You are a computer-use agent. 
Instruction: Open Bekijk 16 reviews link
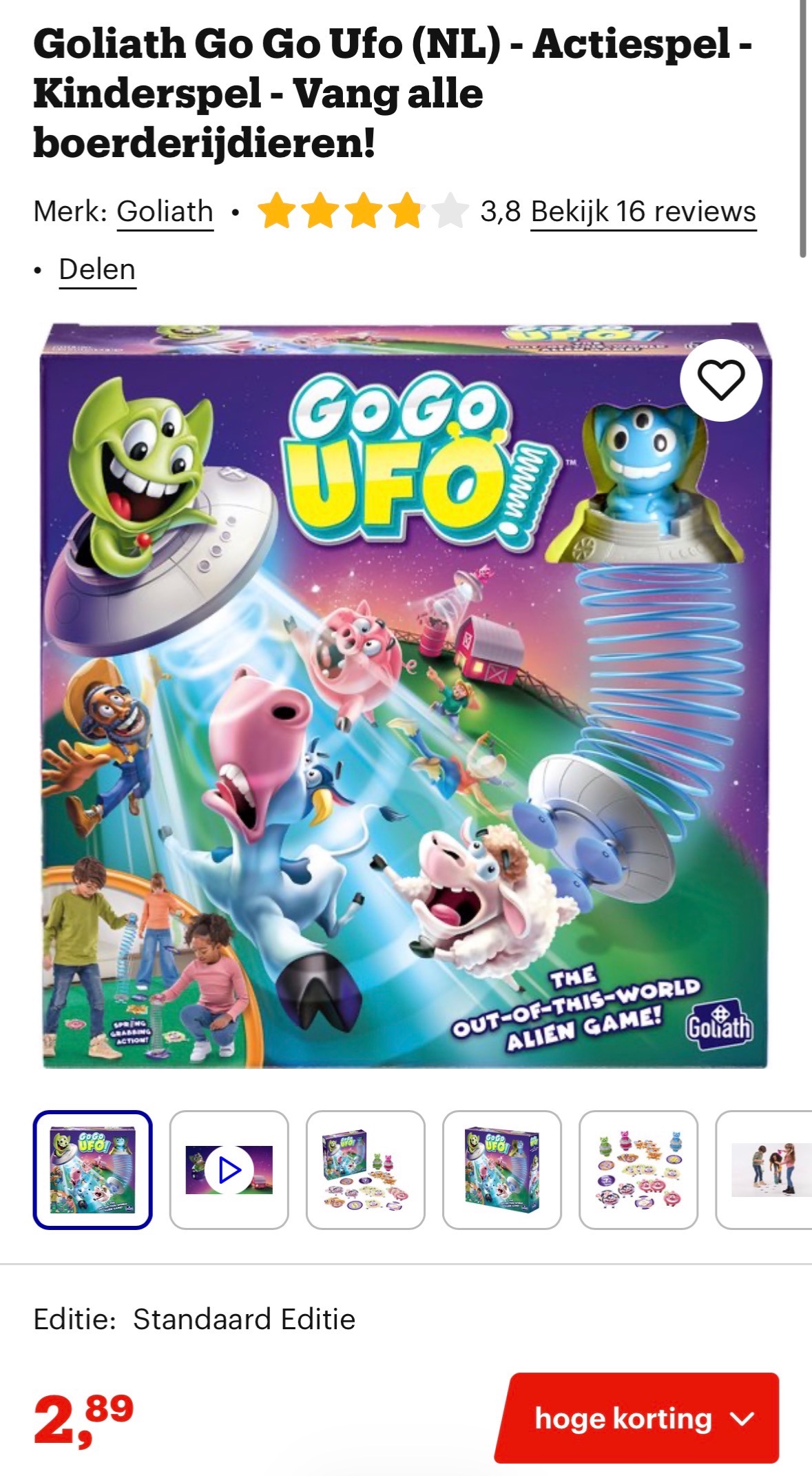[x=643, y=212]
